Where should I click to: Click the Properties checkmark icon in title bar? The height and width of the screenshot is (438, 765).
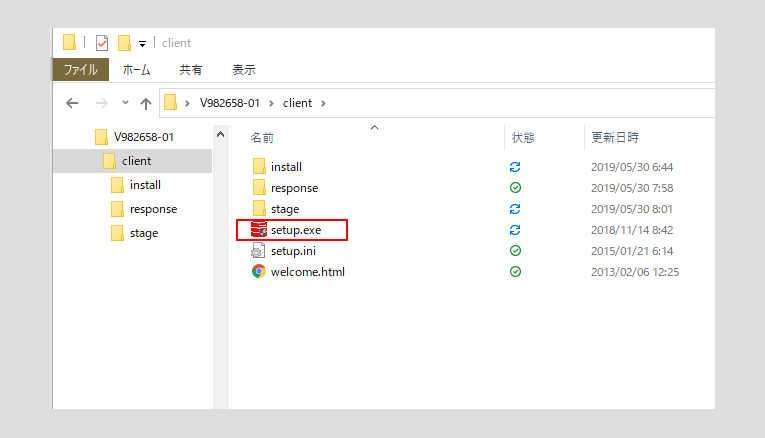102,43
